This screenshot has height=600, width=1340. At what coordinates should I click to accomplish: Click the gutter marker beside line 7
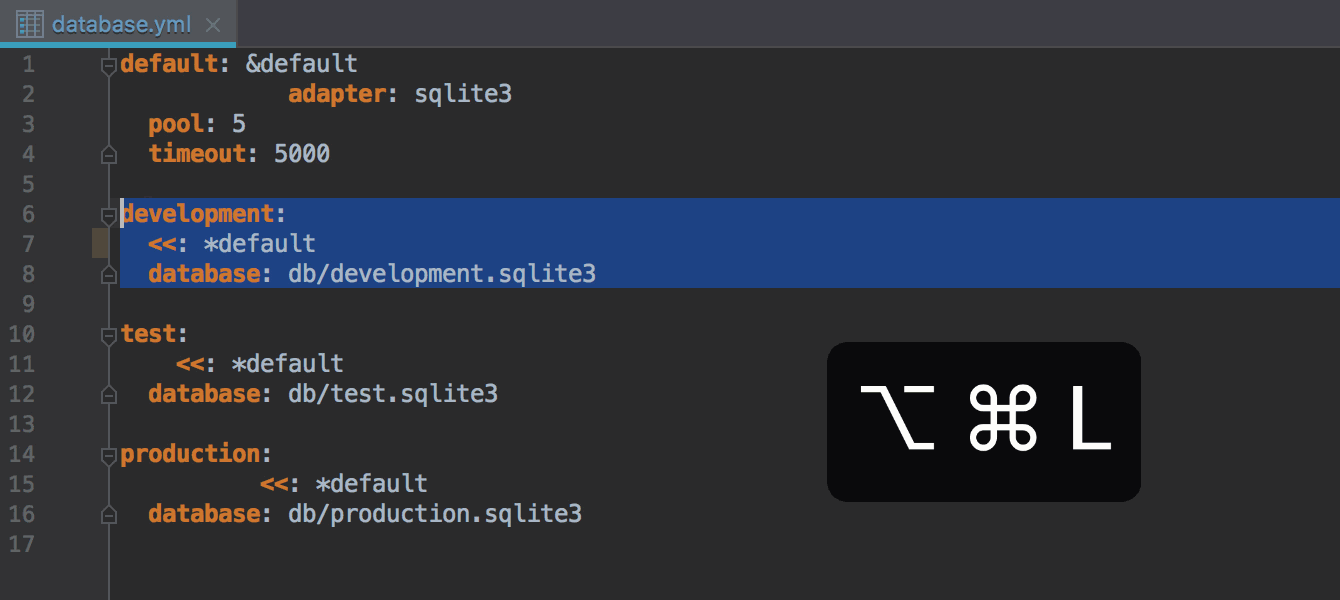[100, 243]
